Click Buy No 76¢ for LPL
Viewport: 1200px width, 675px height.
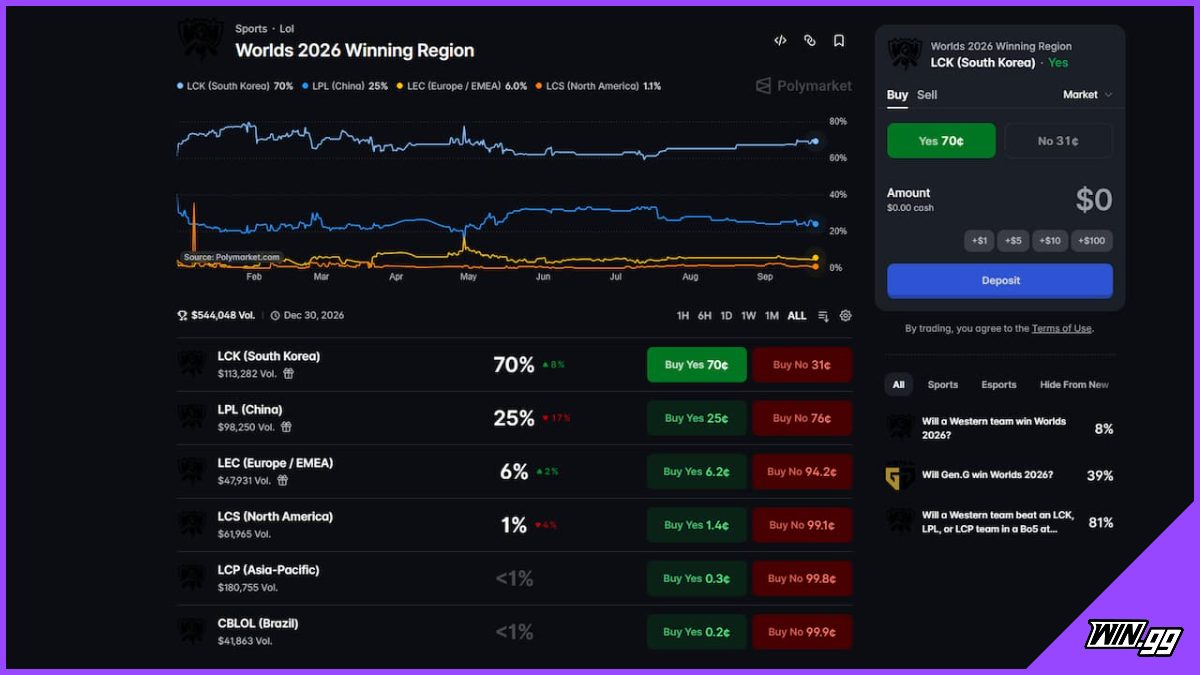click(x=802, y=418)
